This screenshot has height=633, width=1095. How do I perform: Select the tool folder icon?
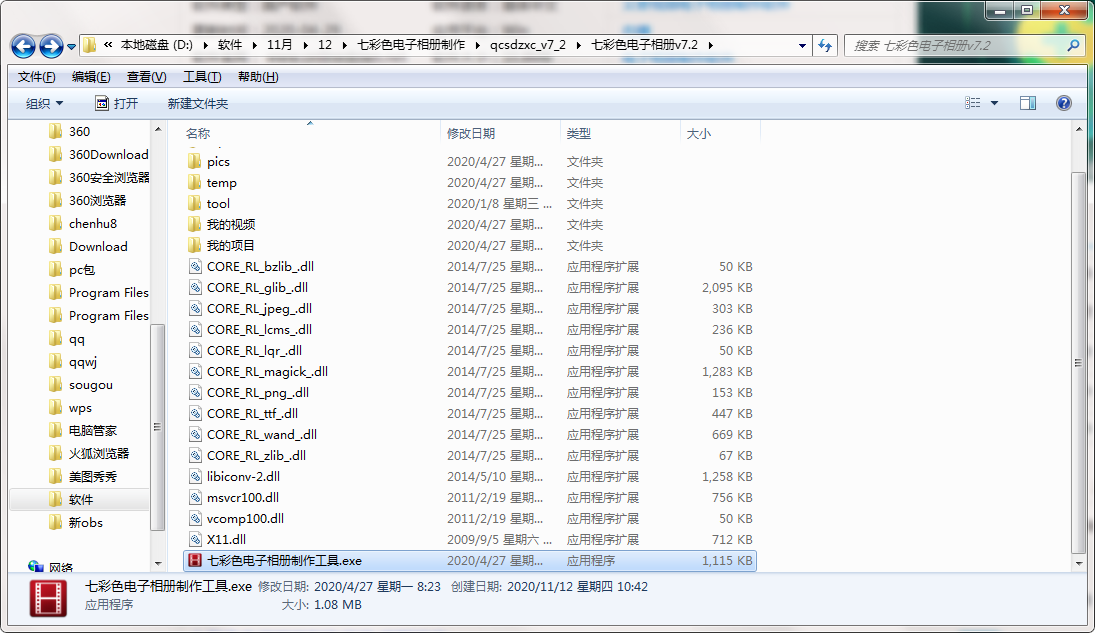point(195,203)
